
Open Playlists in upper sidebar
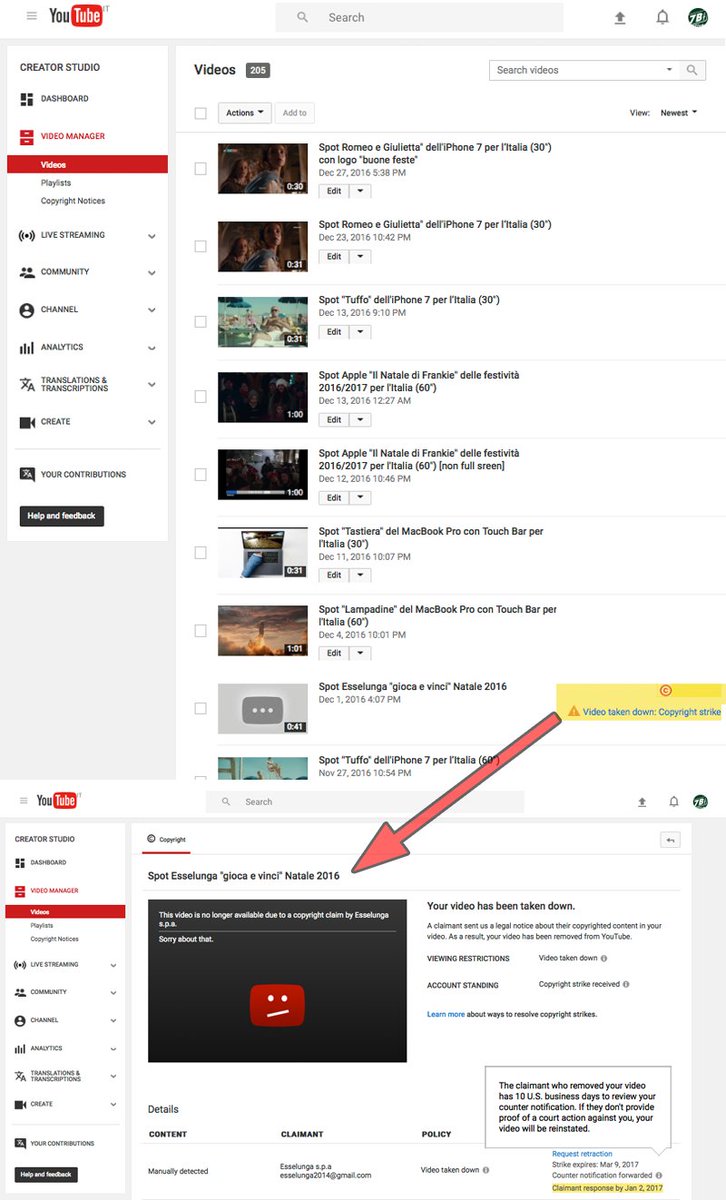coord(56,183)
